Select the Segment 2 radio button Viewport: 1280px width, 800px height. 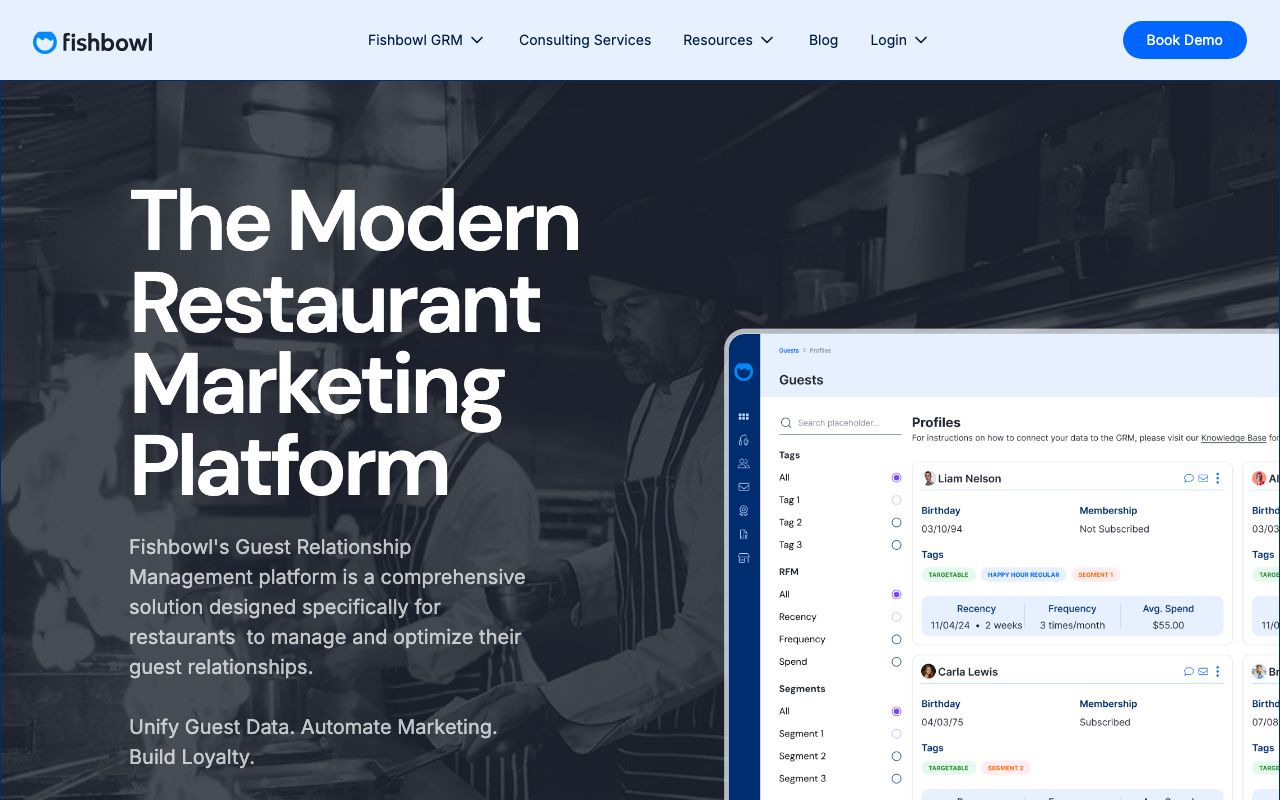point(896,757)
